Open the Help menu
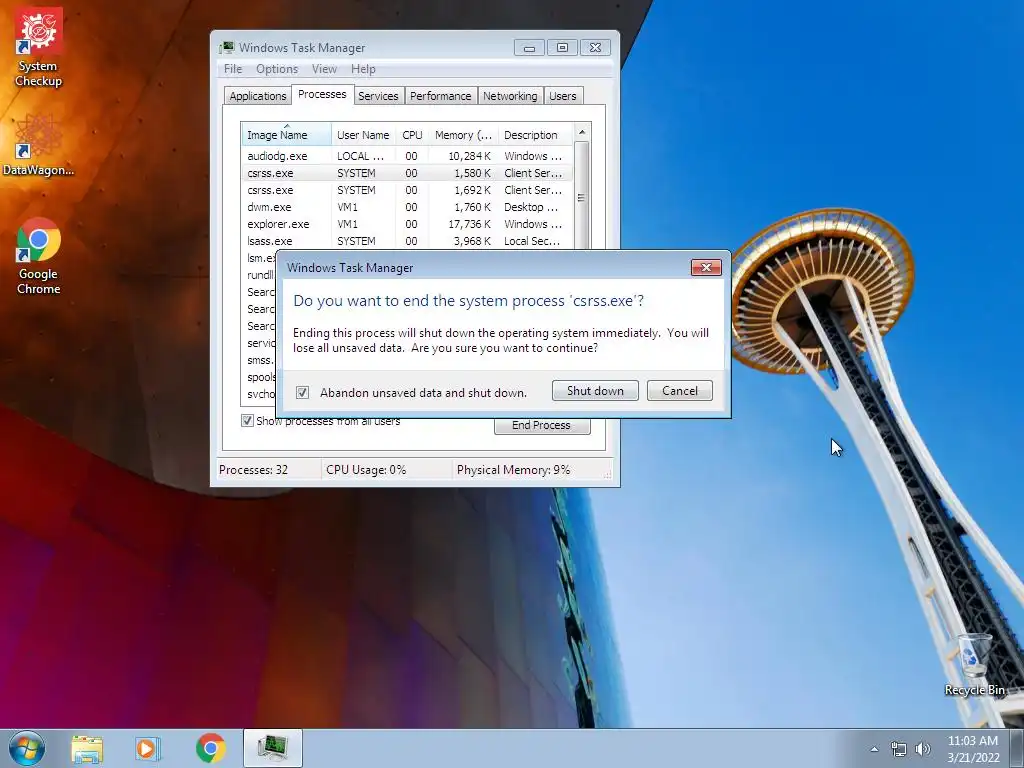Viewport: 1024px width, 768px height. pos(363,69)
